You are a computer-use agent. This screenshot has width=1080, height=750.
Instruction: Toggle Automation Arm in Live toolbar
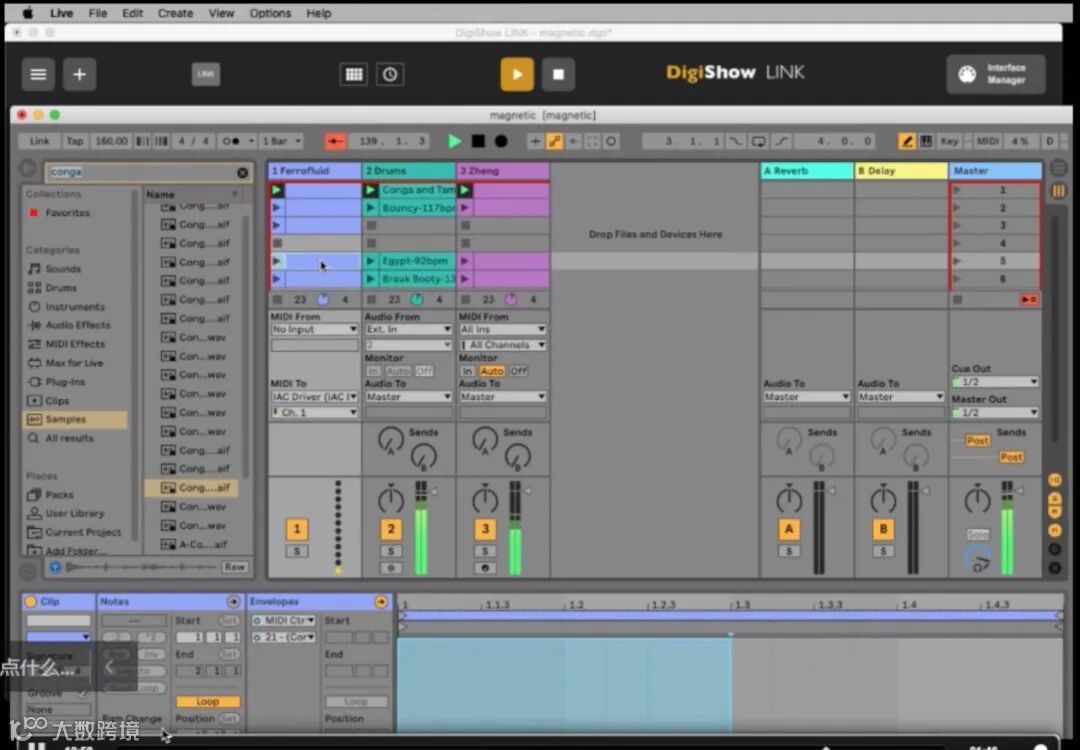tap(554, 141)
